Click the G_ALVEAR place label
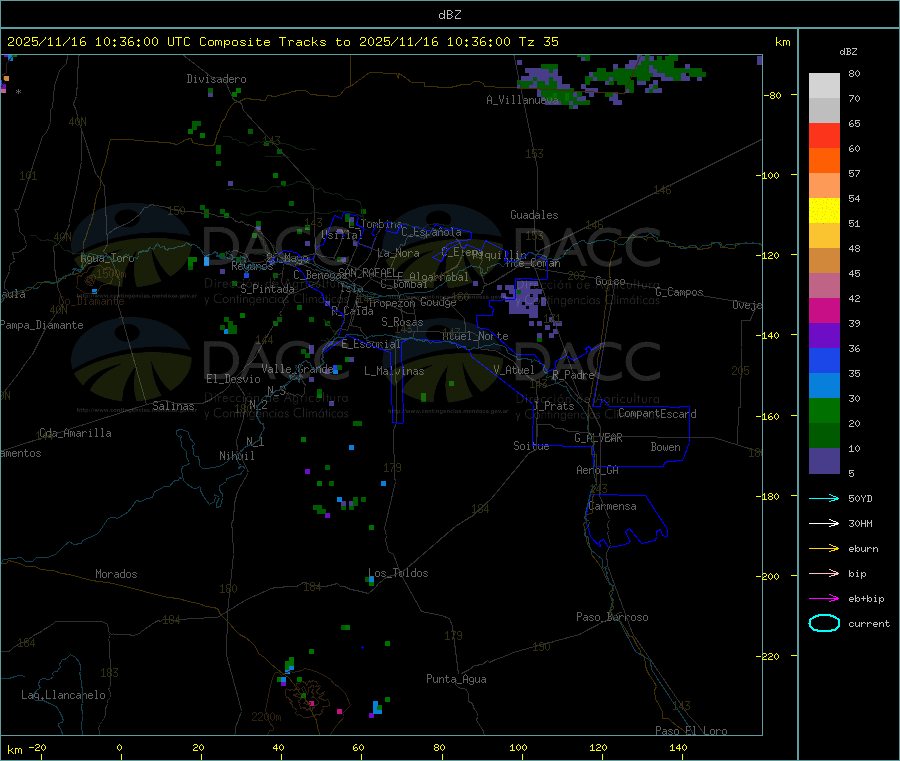 pyautogui.click(x=598, y=438)
